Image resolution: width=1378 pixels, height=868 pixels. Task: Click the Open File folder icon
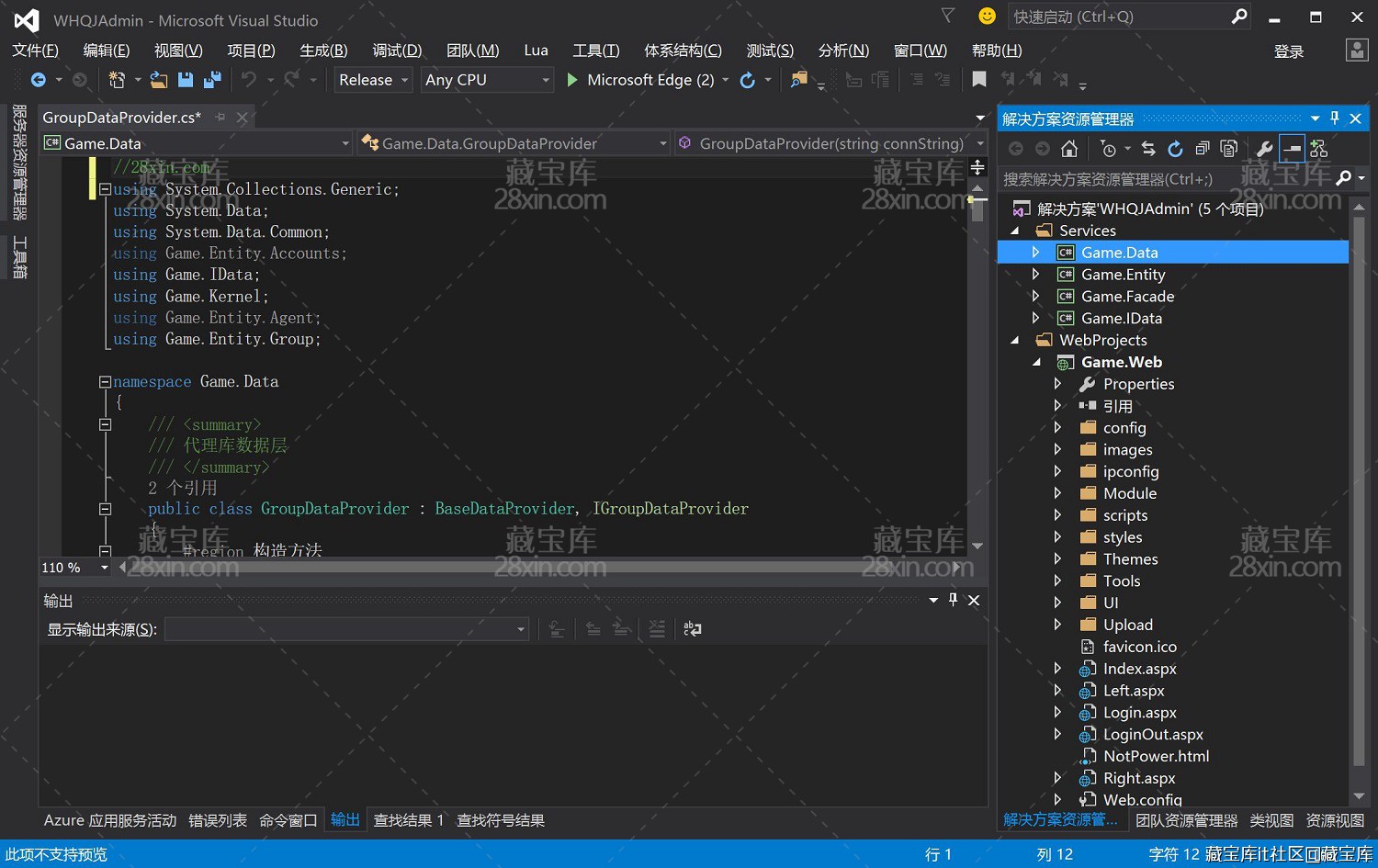point(159,80)
